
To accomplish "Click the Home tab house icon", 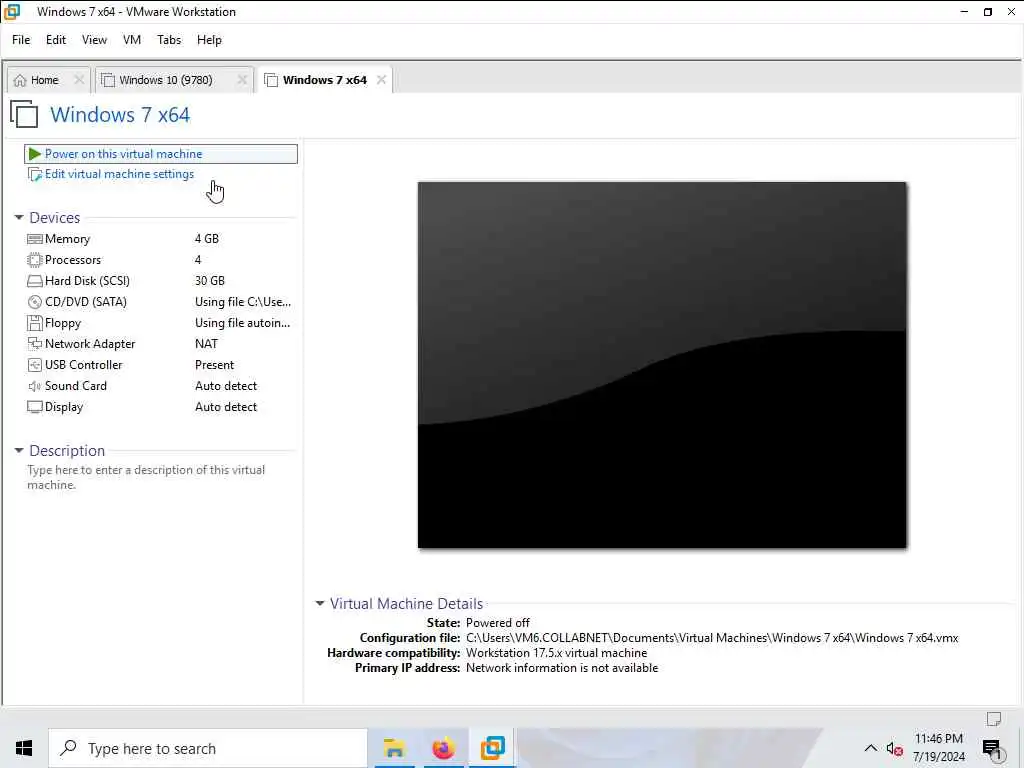I will (20, 80).
